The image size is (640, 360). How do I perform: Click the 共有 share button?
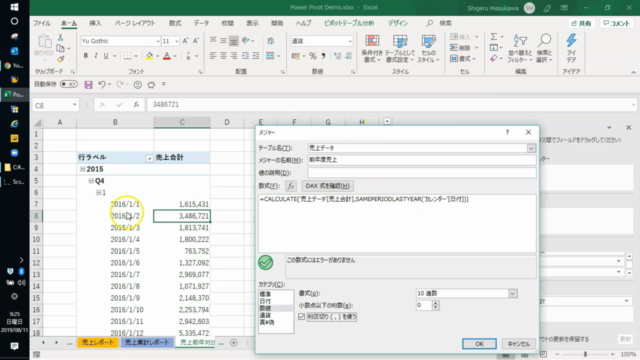coord(582,23)
